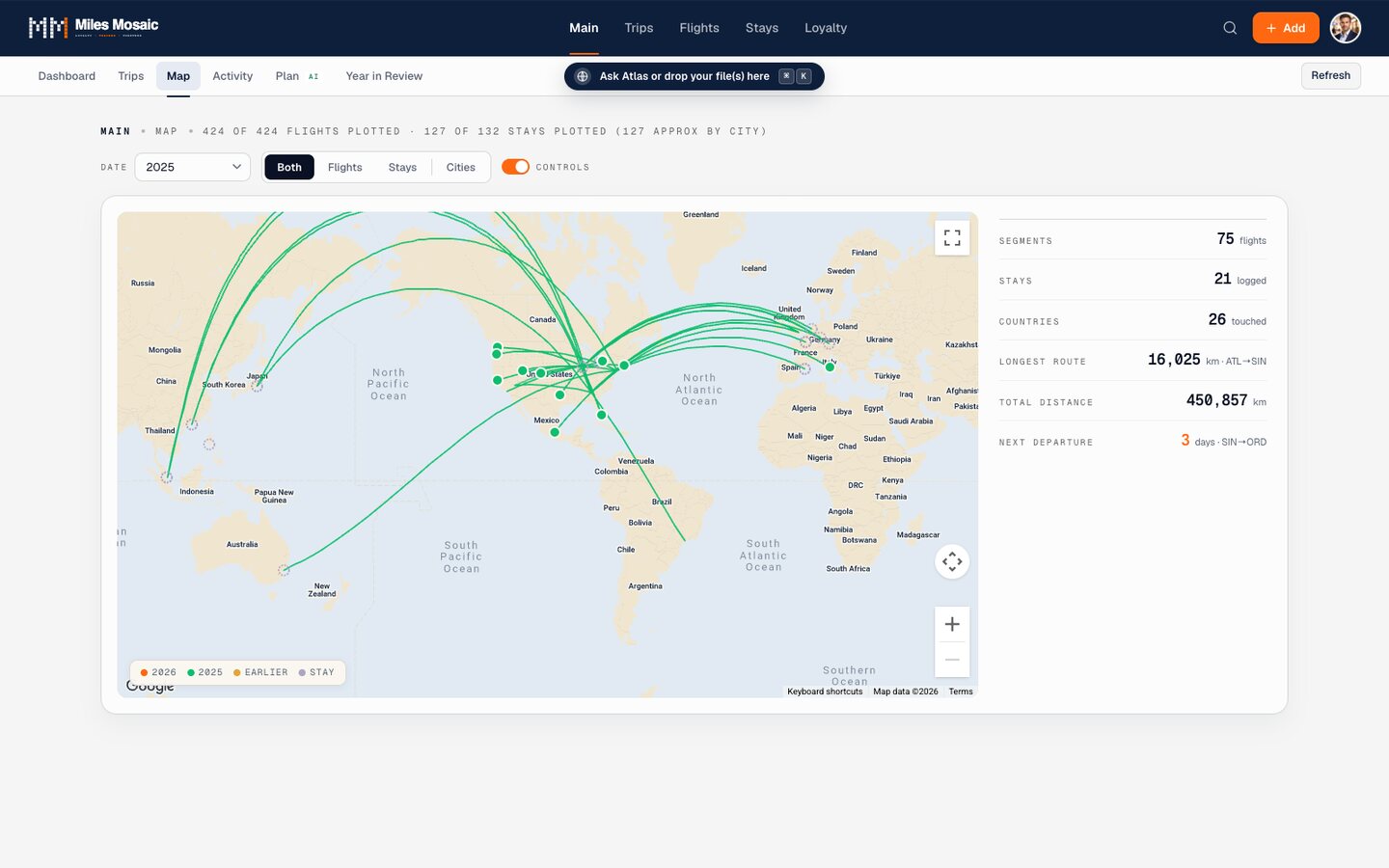The image size is (1389, 868).
Task: Click the 2026 orange legend swatch
Action: 144,672
